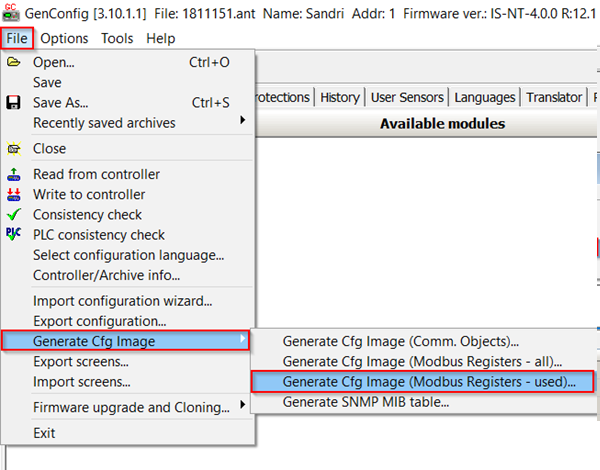This screenshot has height=470, width=600.
Task: Click the Open folder icon
Action: click(x=13, y=62)
